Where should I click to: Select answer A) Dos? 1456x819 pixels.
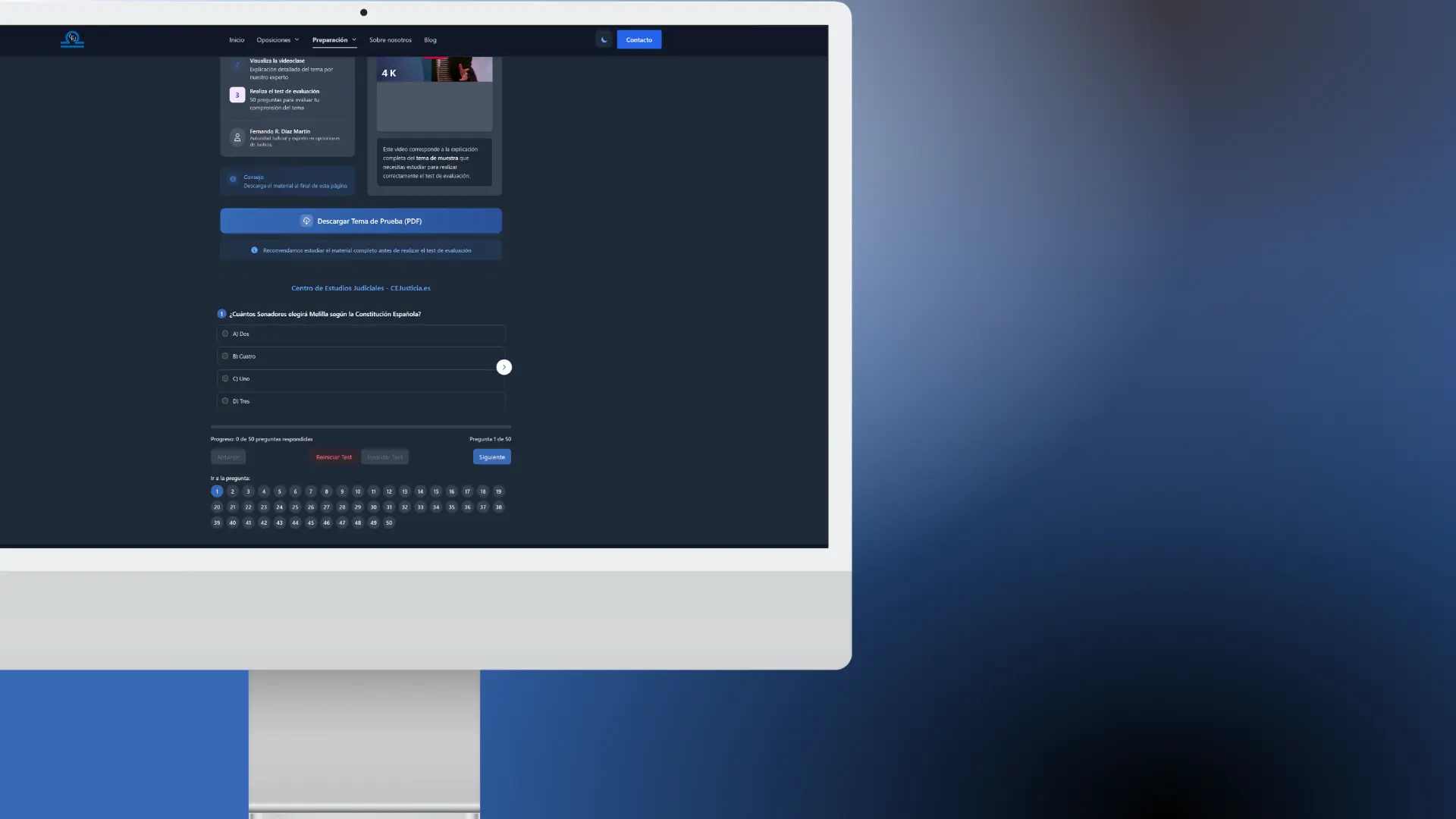click(x=225, y=334)
